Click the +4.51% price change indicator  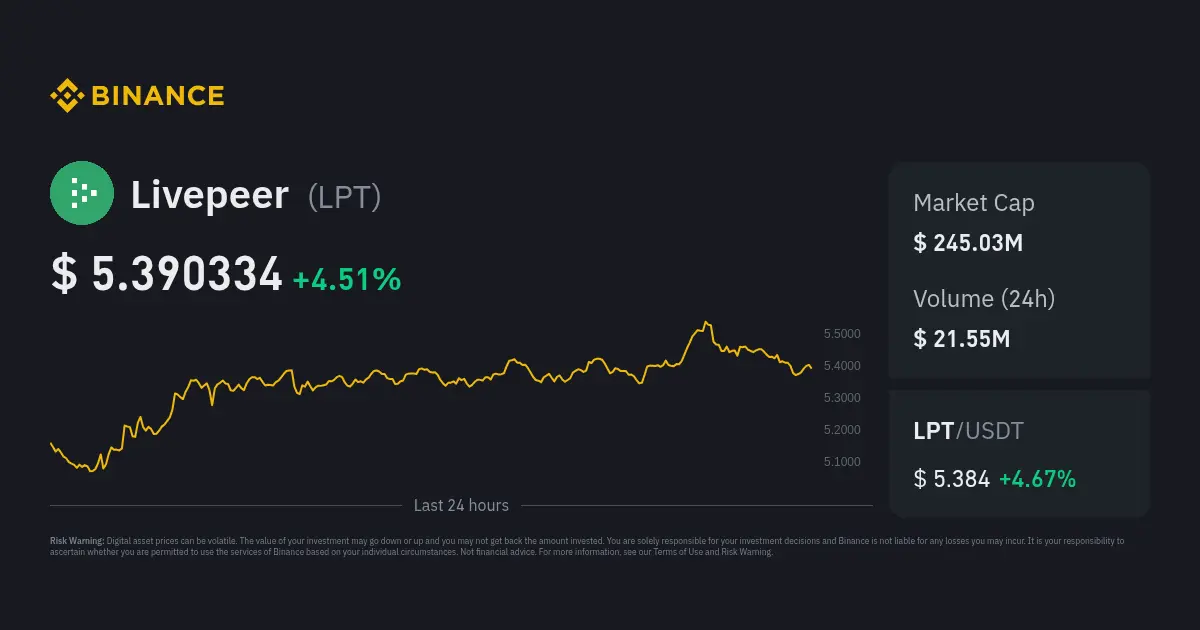click(x=347, y=280)
